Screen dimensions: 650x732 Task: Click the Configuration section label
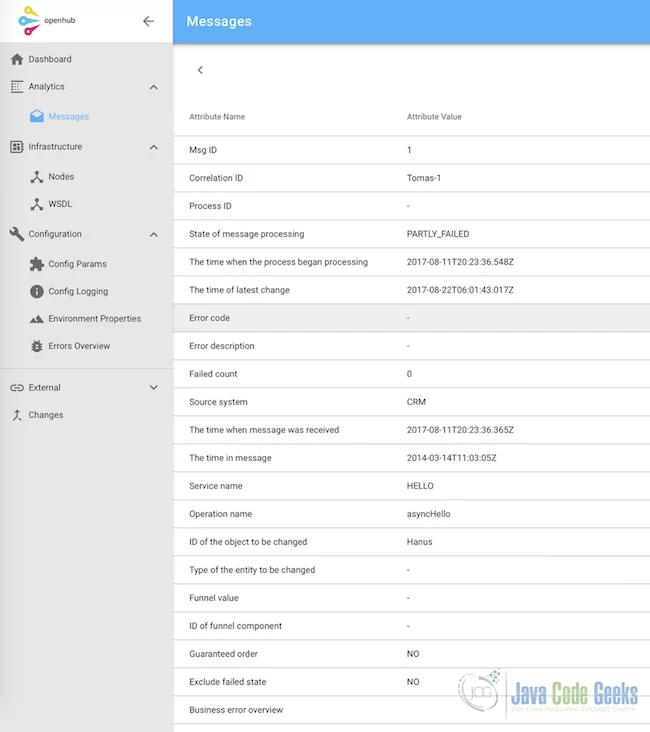pos(55,234)
